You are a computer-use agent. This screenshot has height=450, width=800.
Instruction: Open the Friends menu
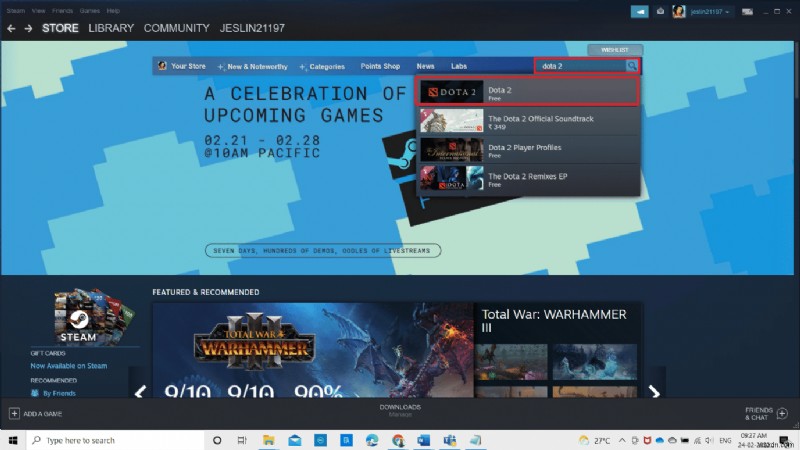tap(62, 11)
